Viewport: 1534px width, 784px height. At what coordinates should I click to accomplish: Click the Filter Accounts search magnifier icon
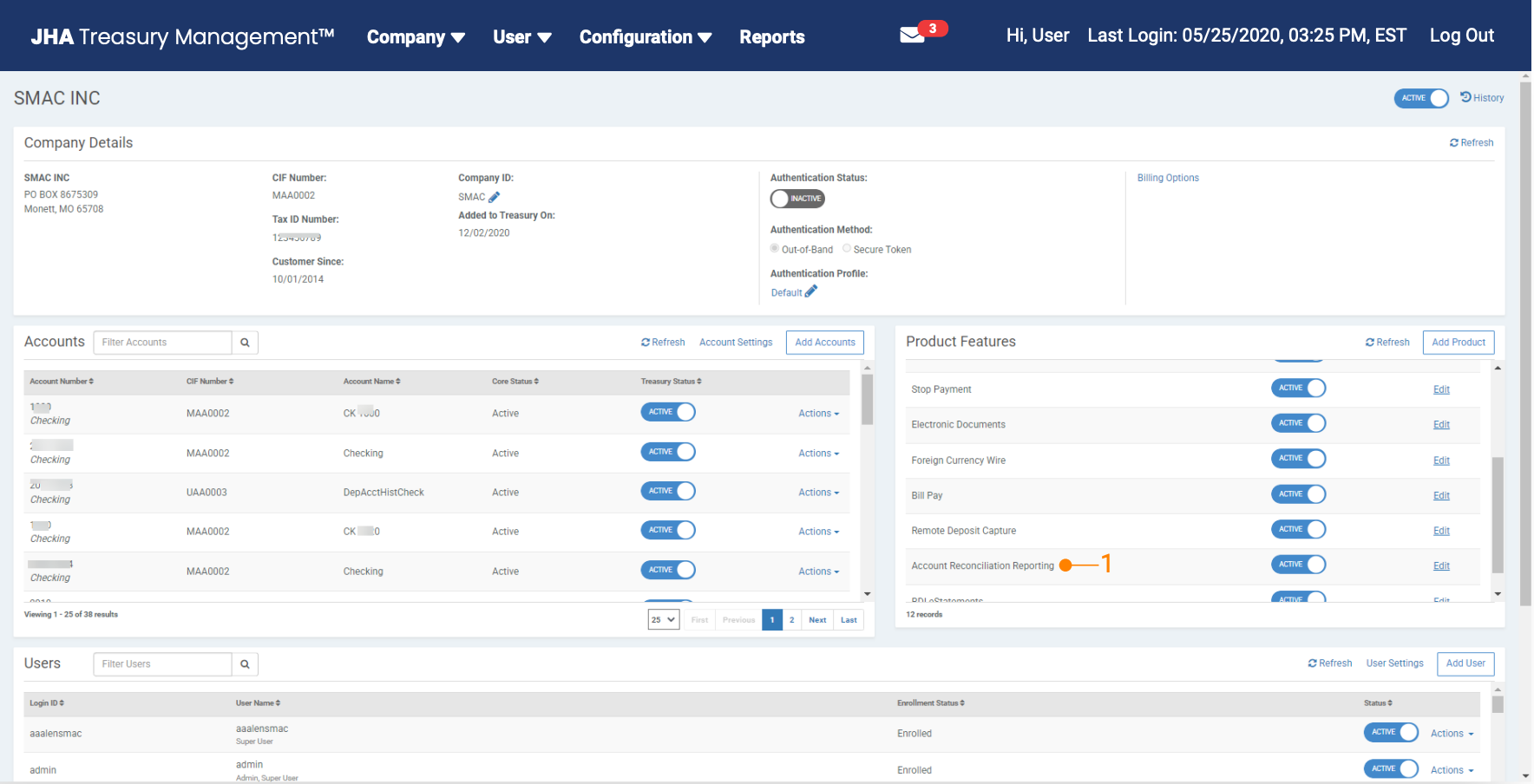click(x=245, y=343)
